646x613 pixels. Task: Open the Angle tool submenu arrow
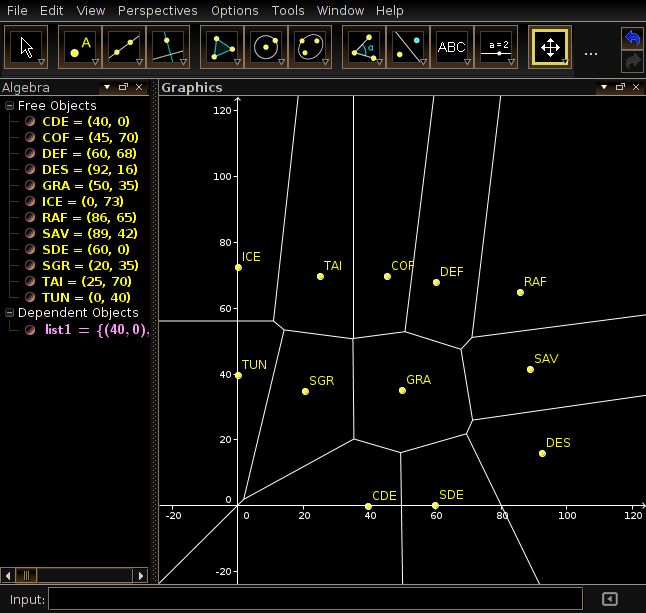click(379, 62)
